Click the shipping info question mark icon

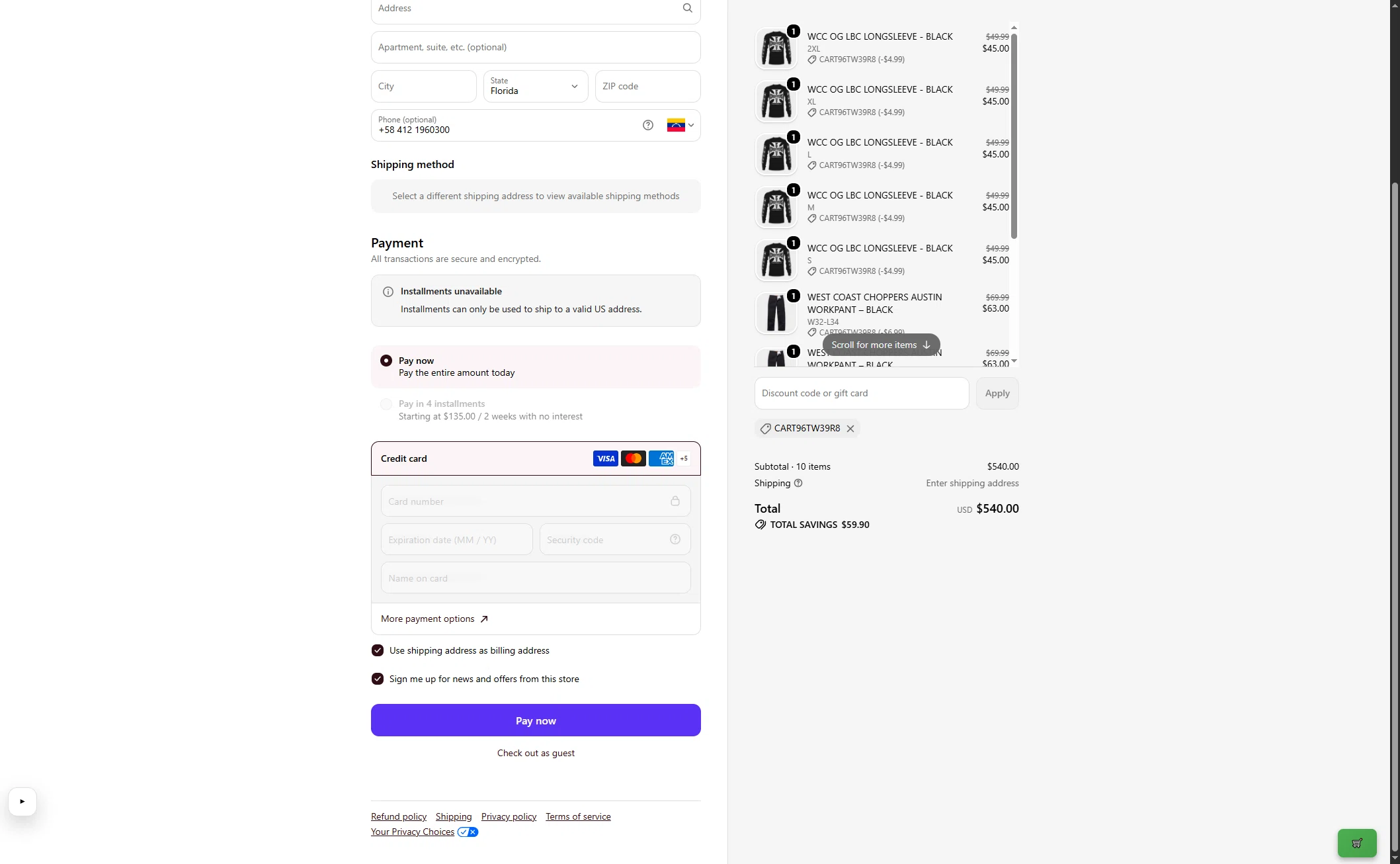point(798,483)
